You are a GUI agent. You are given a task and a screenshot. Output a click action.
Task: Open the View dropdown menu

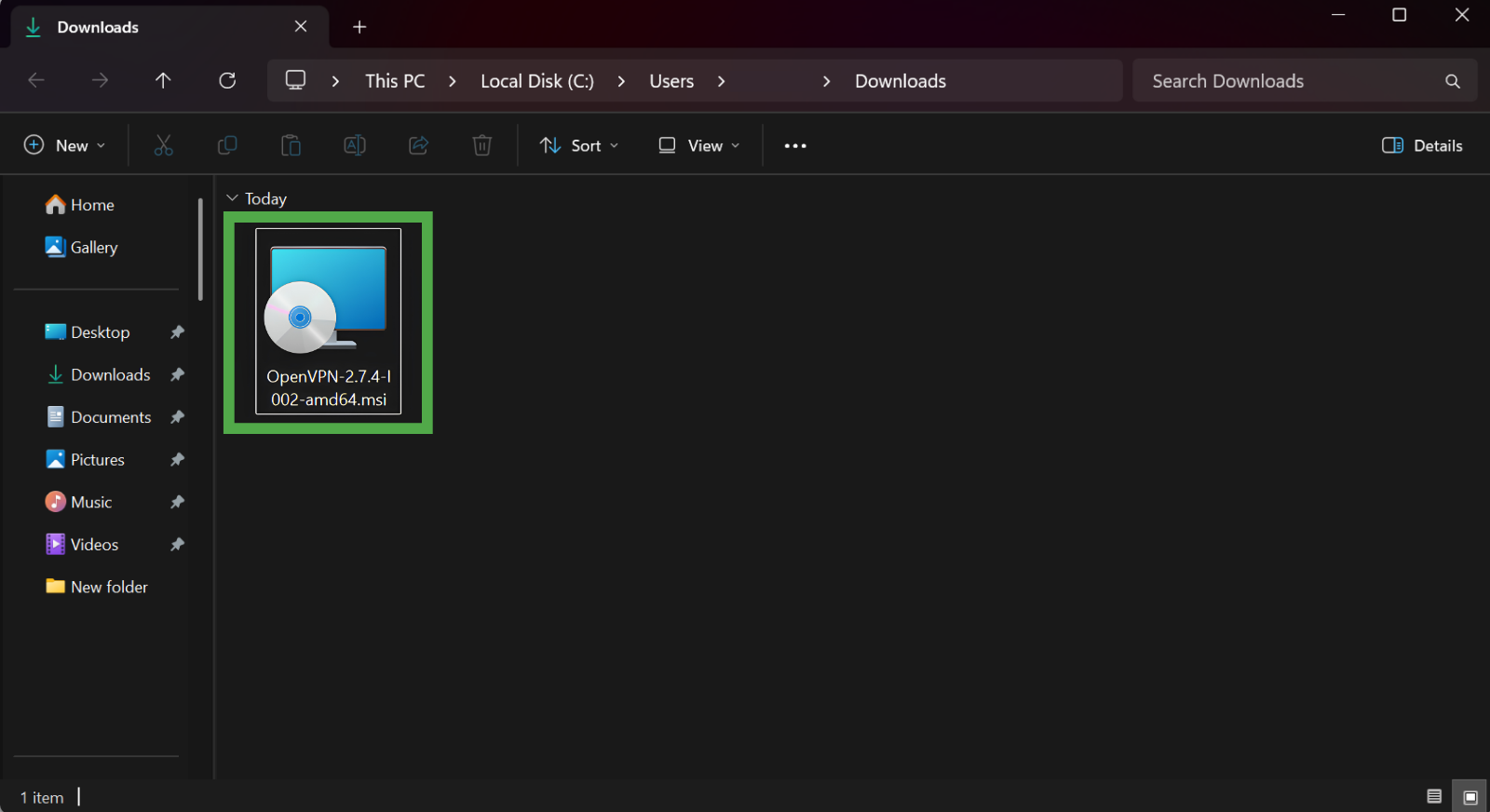[698, 145]
